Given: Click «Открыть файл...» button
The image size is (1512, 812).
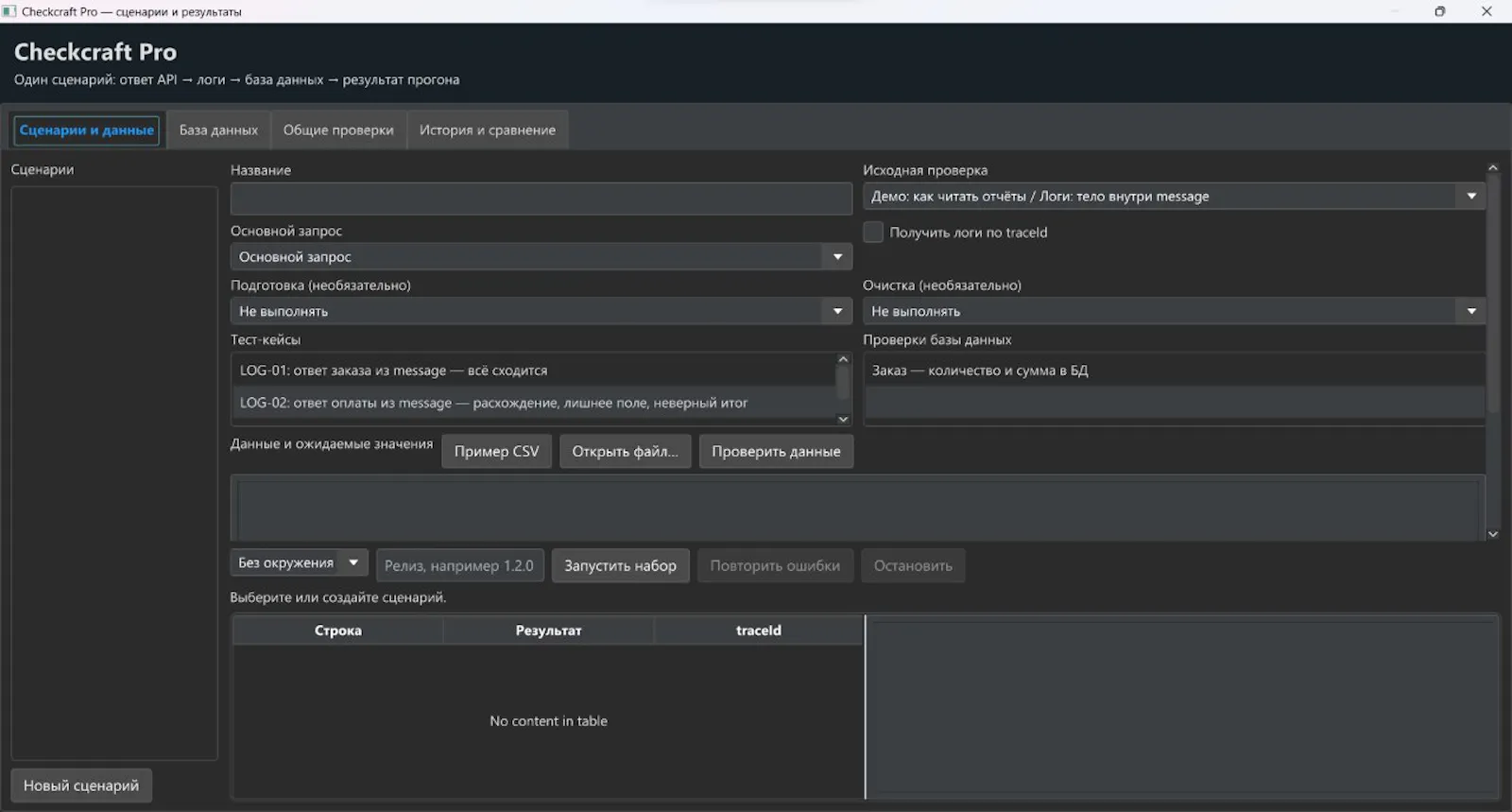Looking at the screenshot, I should point(625,452).
